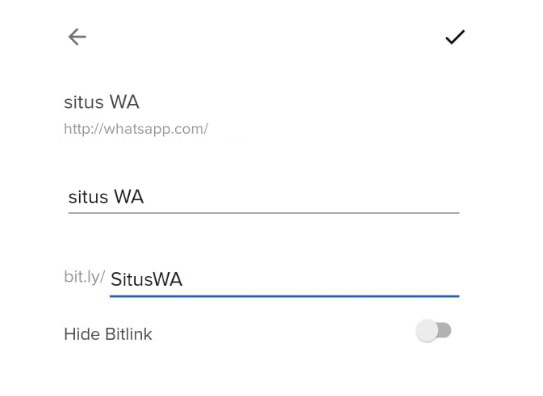The height and width of the screenshot is (396, 543).
Task: Click the empty area of title input
Action: [x=301, y=197]
